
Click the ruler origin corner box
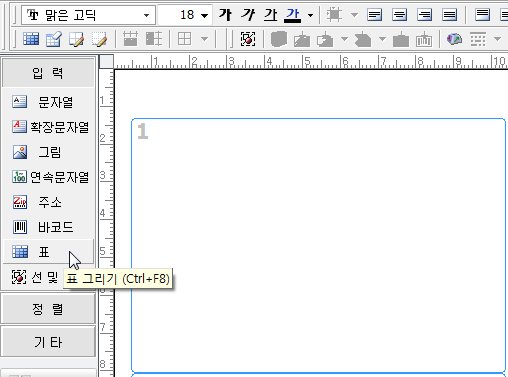106,62
